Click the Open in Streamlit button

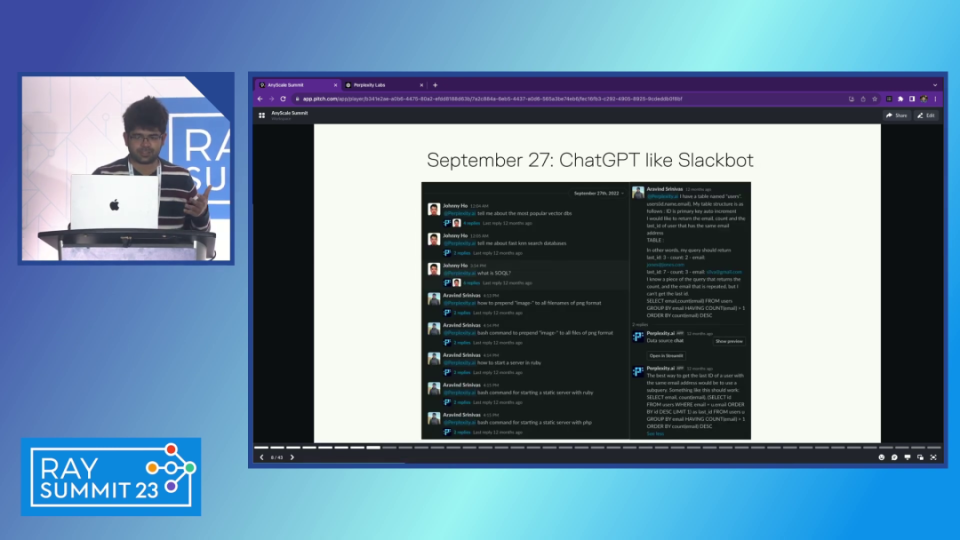coord(666,356)
